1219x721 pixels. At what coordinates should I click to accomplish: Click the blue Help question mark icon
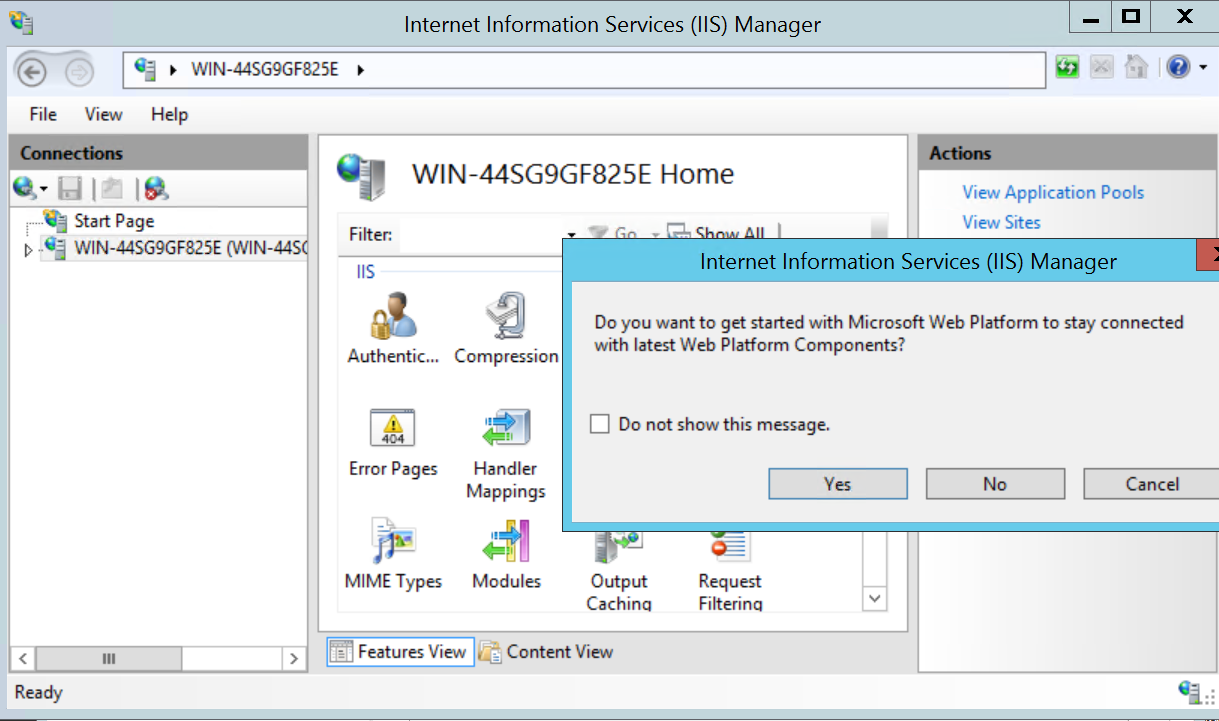pyautogui.click(x=1179, y=68)
